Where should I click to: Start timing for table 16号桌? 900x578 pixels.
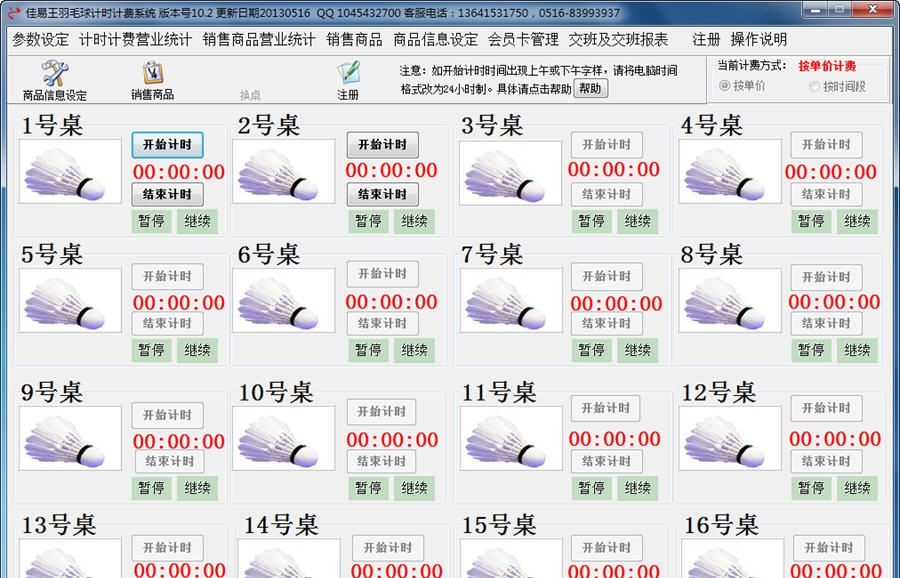[829, 548]
